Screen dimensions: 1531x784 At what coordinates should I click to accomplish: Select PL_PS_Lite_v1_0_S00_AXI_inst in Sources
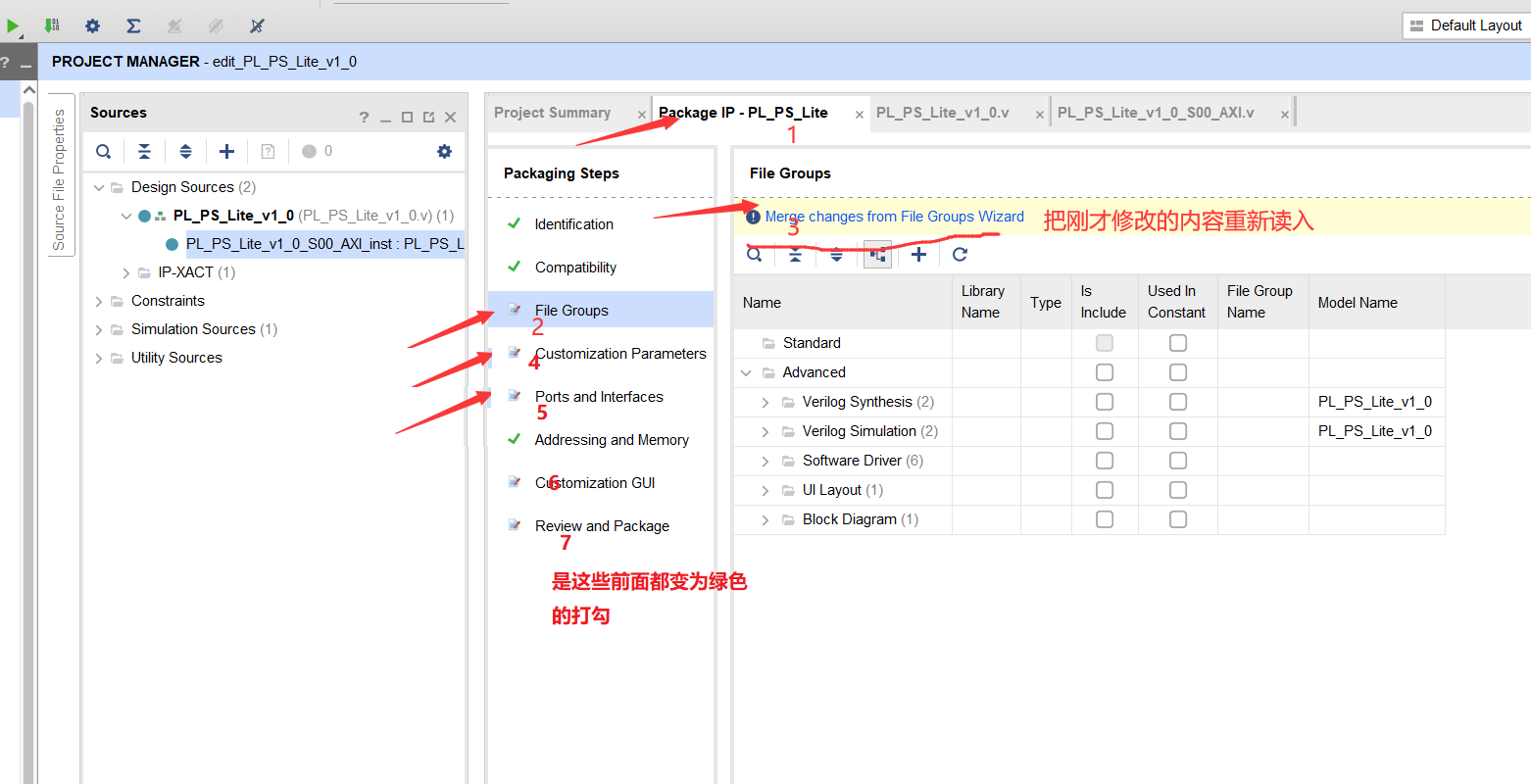(x=324, y=244)
